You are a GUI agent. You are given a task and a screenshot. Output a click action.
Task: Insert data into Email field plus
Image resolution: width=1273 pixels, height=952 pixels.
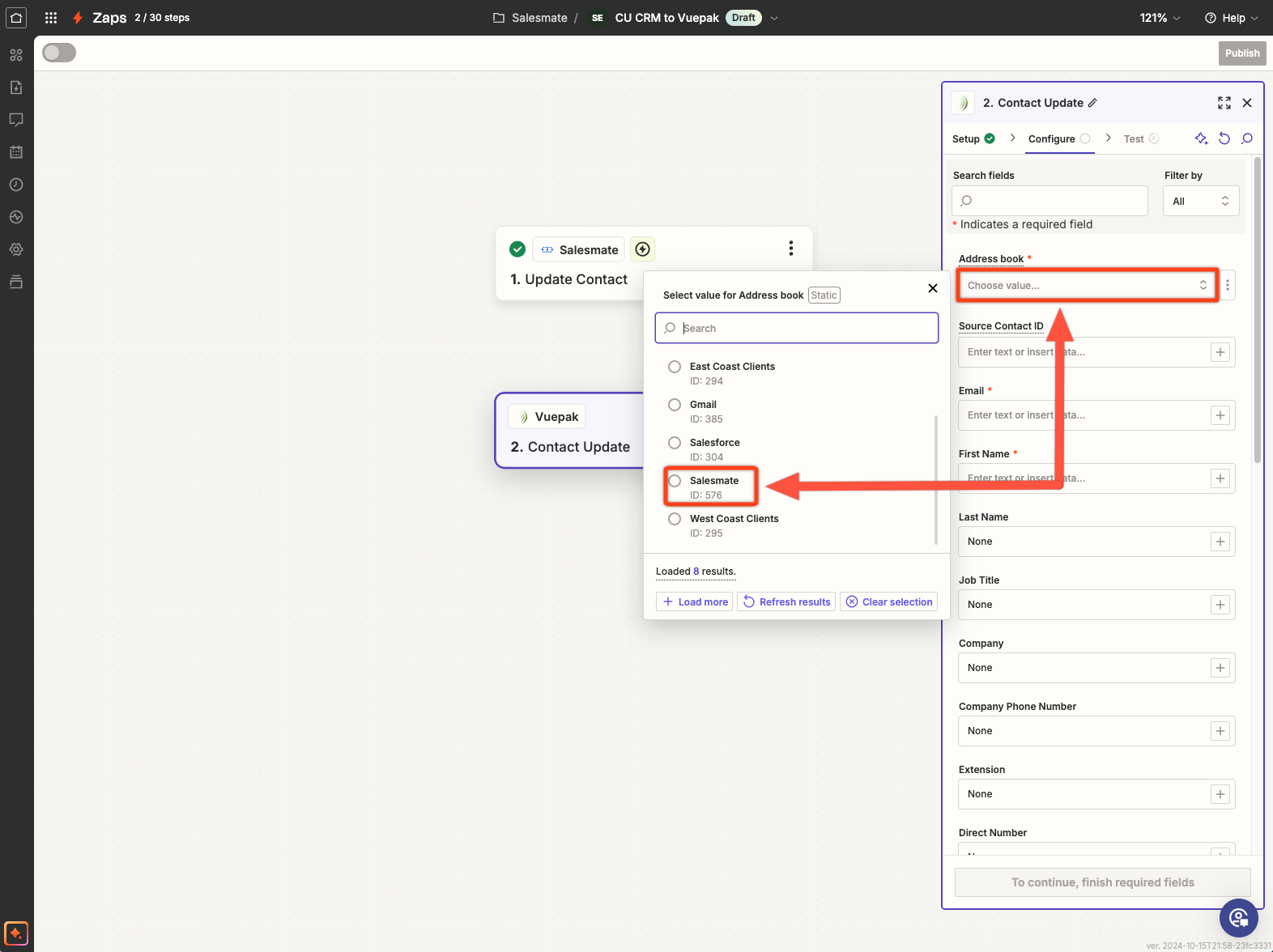point(1220,415)
